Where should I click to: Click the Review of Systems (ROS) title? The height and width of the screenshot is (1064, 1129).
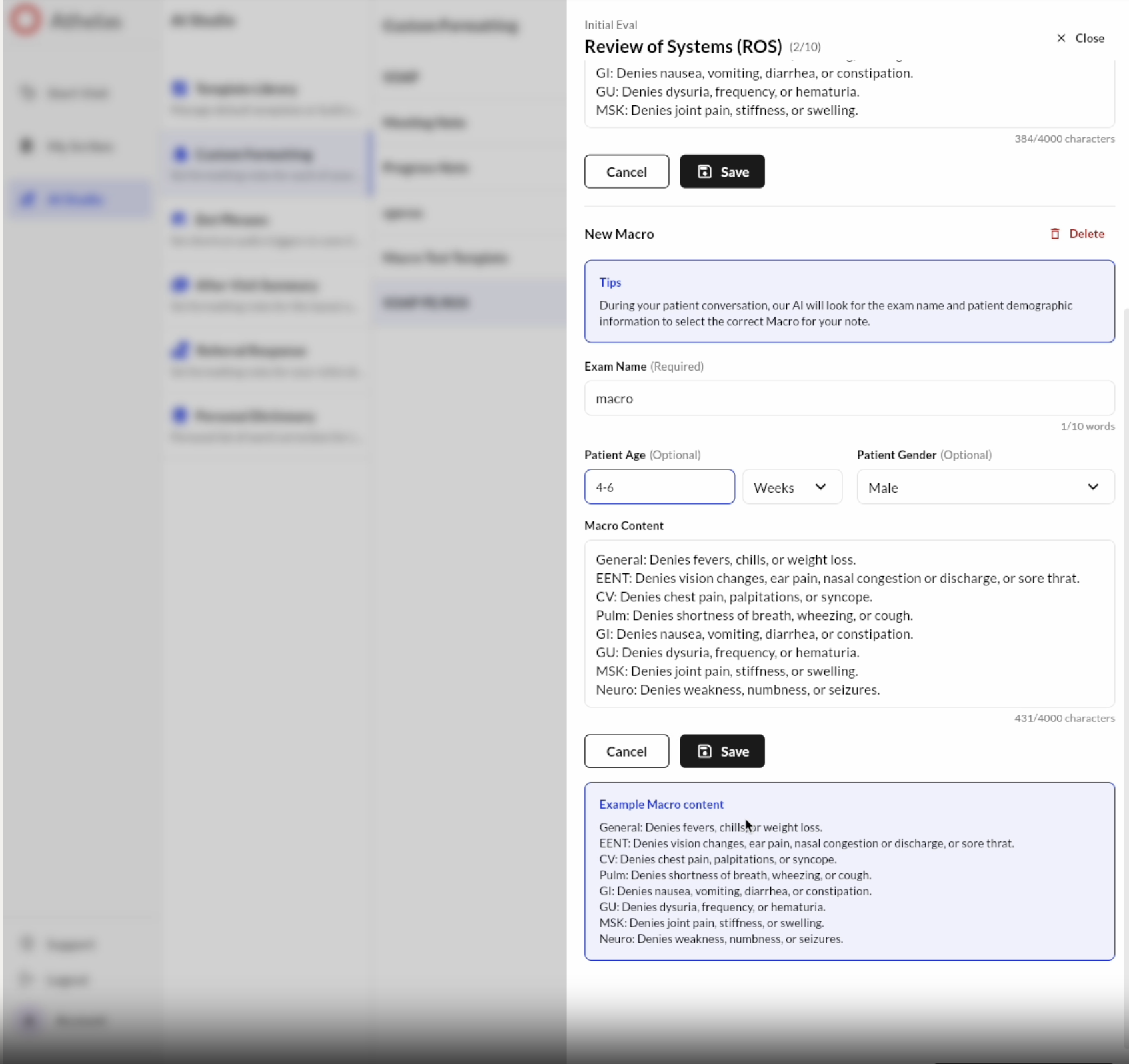[x=683, y=47]
